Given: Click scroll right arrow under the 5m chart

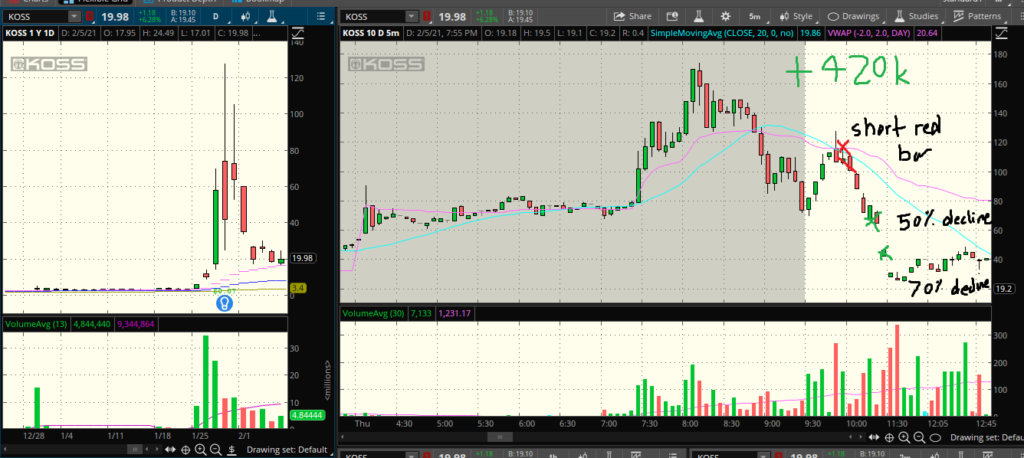Looking at the screenshot, I should pos(863,437).
